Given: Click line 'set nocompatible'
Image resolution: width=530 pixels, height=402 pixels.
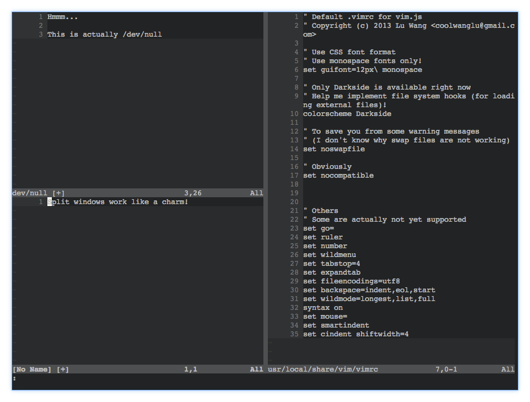Looking at the screenshot, I should pos(338,175).
